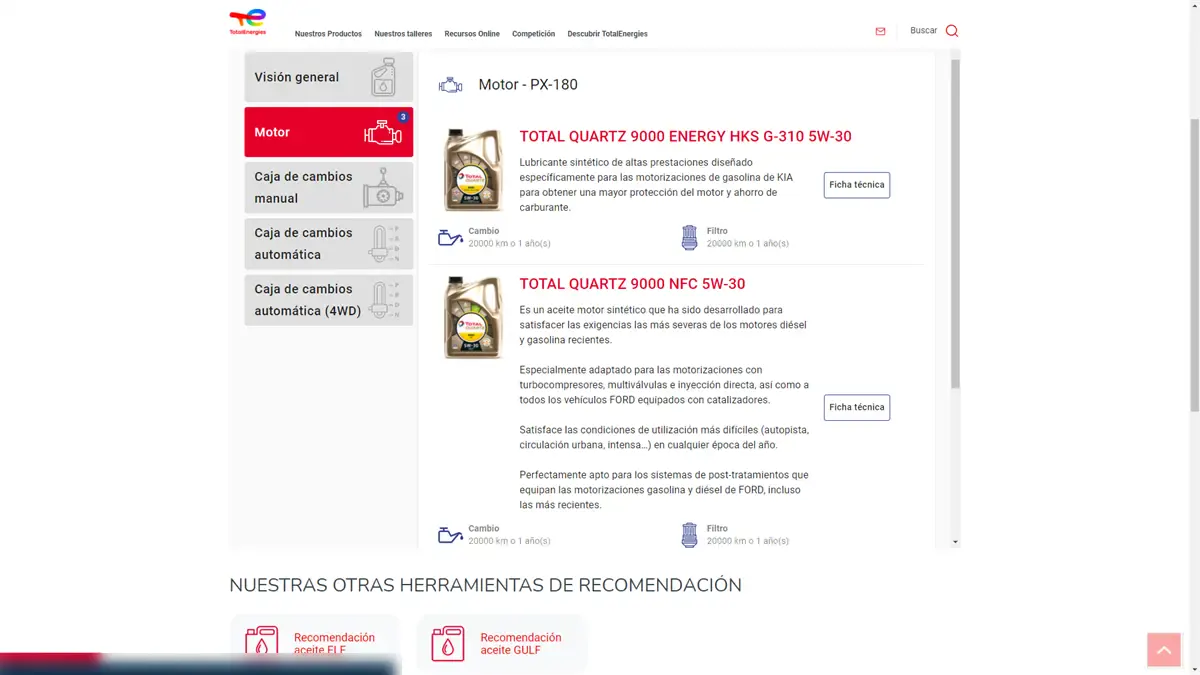
Task: Click the TotalEnergies logo
Action: click(x=247, y=22)
